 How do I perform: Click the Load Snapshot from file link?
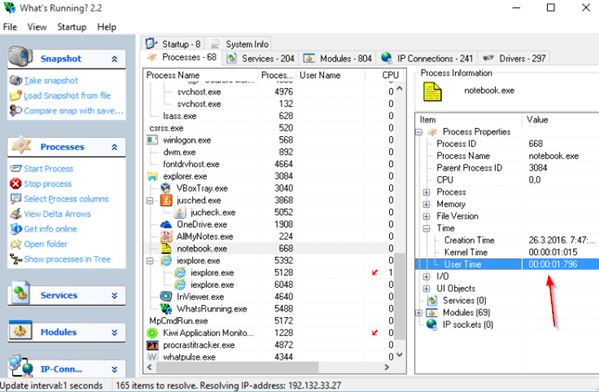tap(67, 96)
